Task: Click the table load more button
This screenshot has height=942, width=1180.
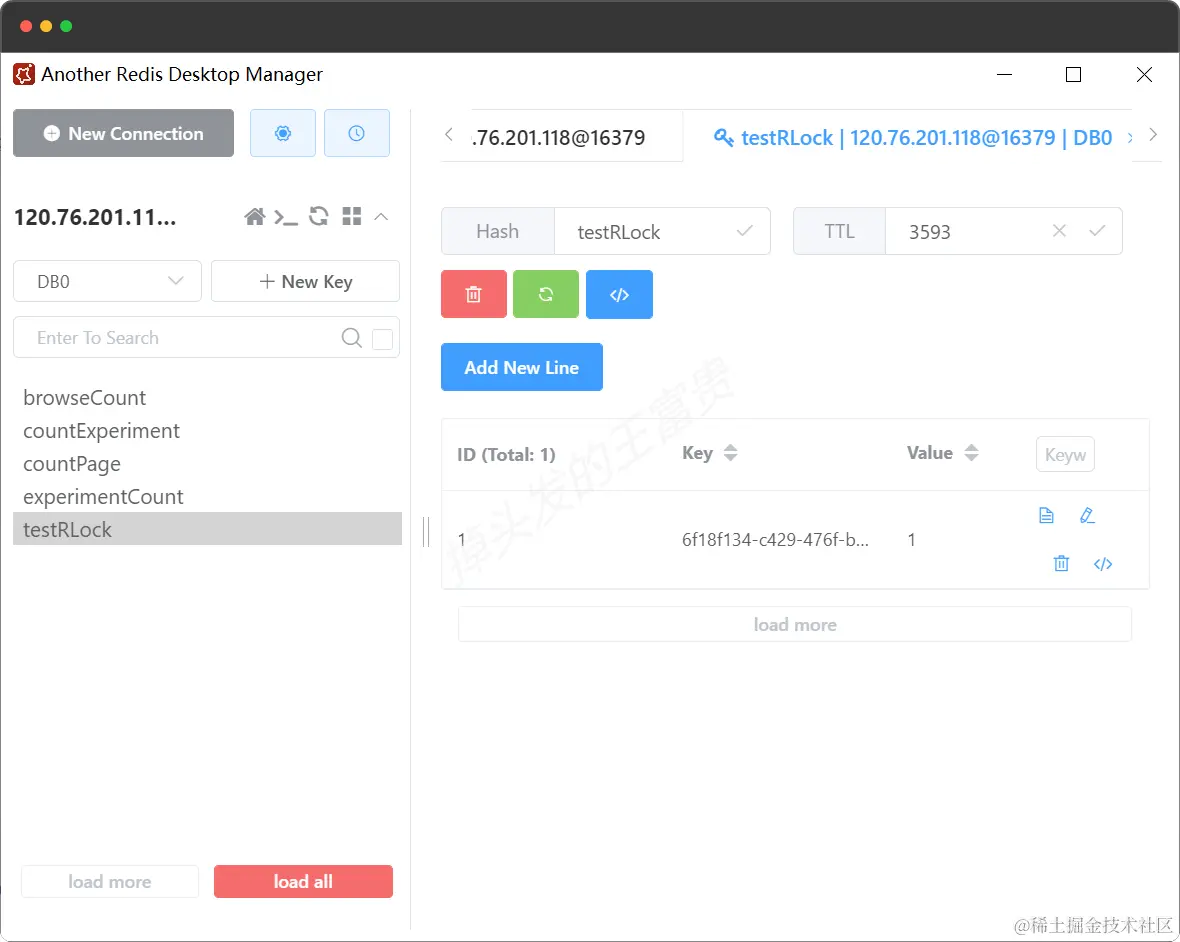Action: [795, 624]
